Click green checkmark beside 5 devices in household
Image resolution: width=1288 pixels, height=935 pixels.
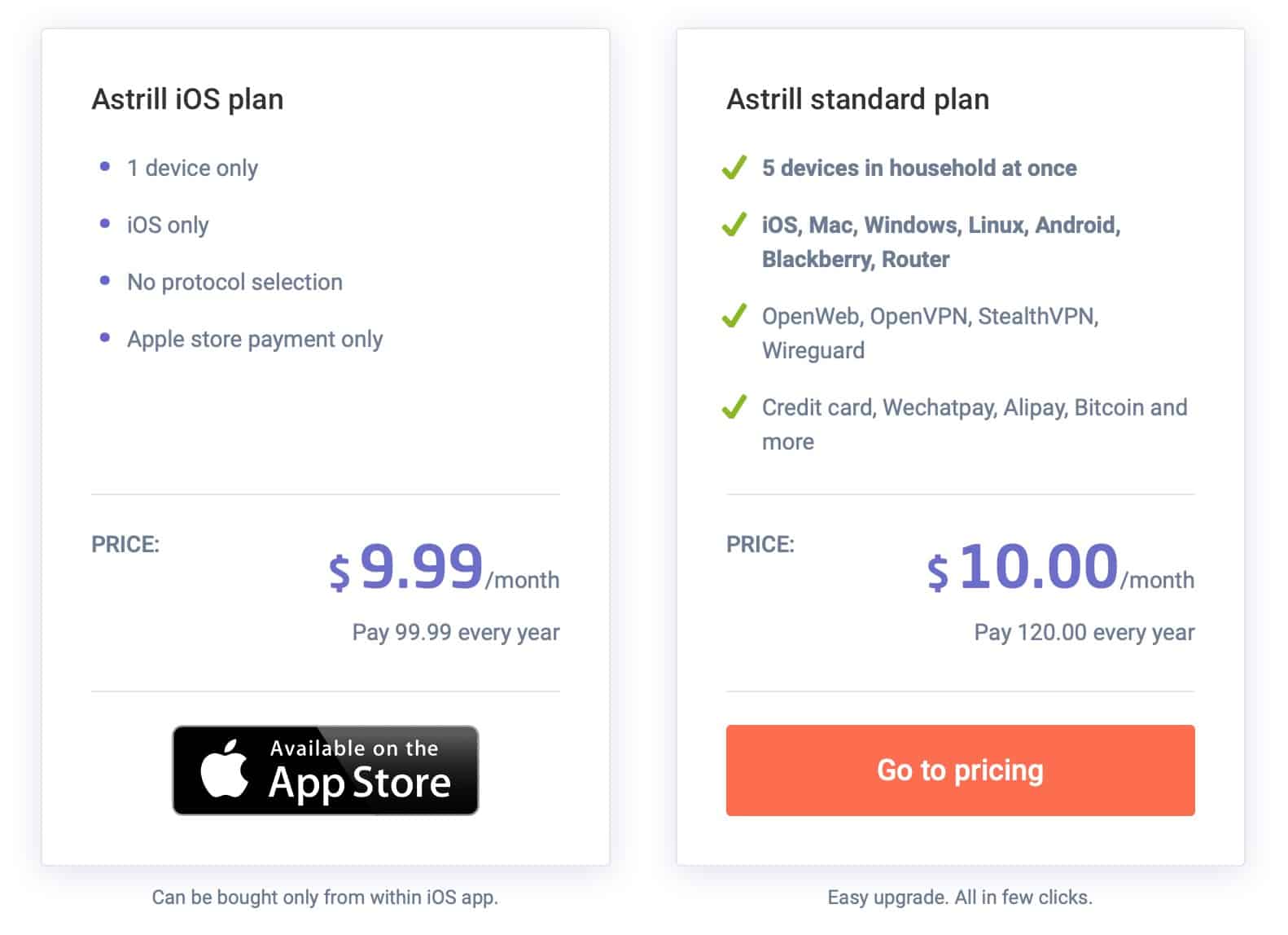[x=734, y=167]
